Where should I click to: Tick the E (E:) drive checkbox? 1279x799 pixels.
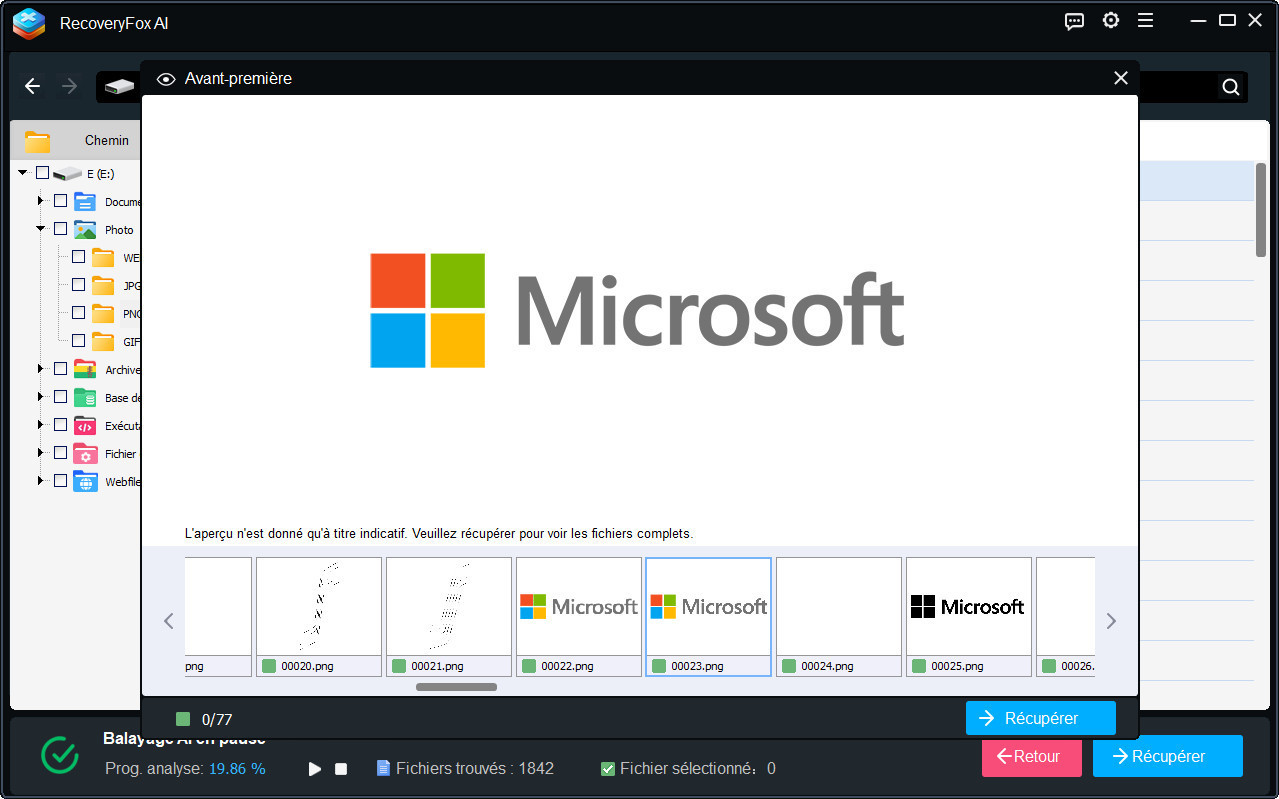42,173
